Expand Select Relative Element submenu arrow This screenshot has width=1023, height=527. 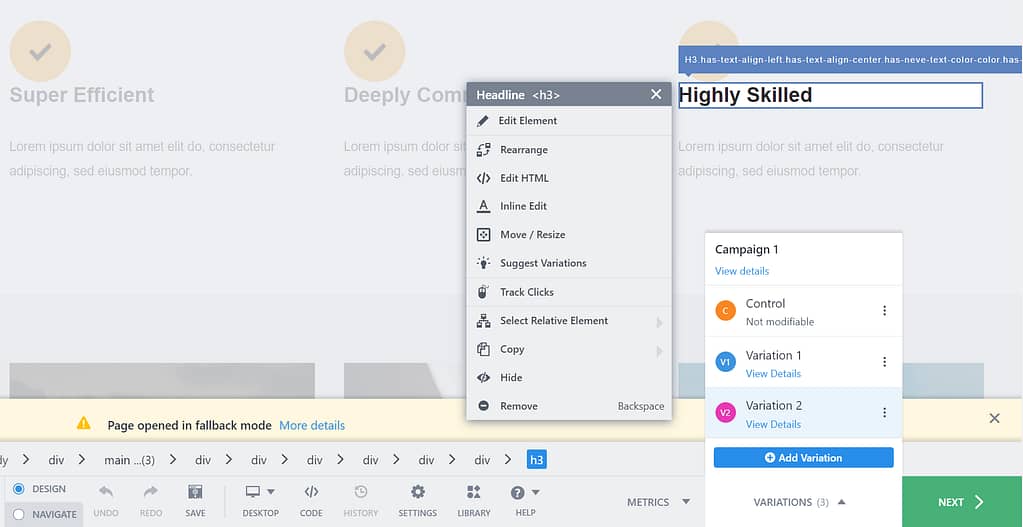point(659,322)
